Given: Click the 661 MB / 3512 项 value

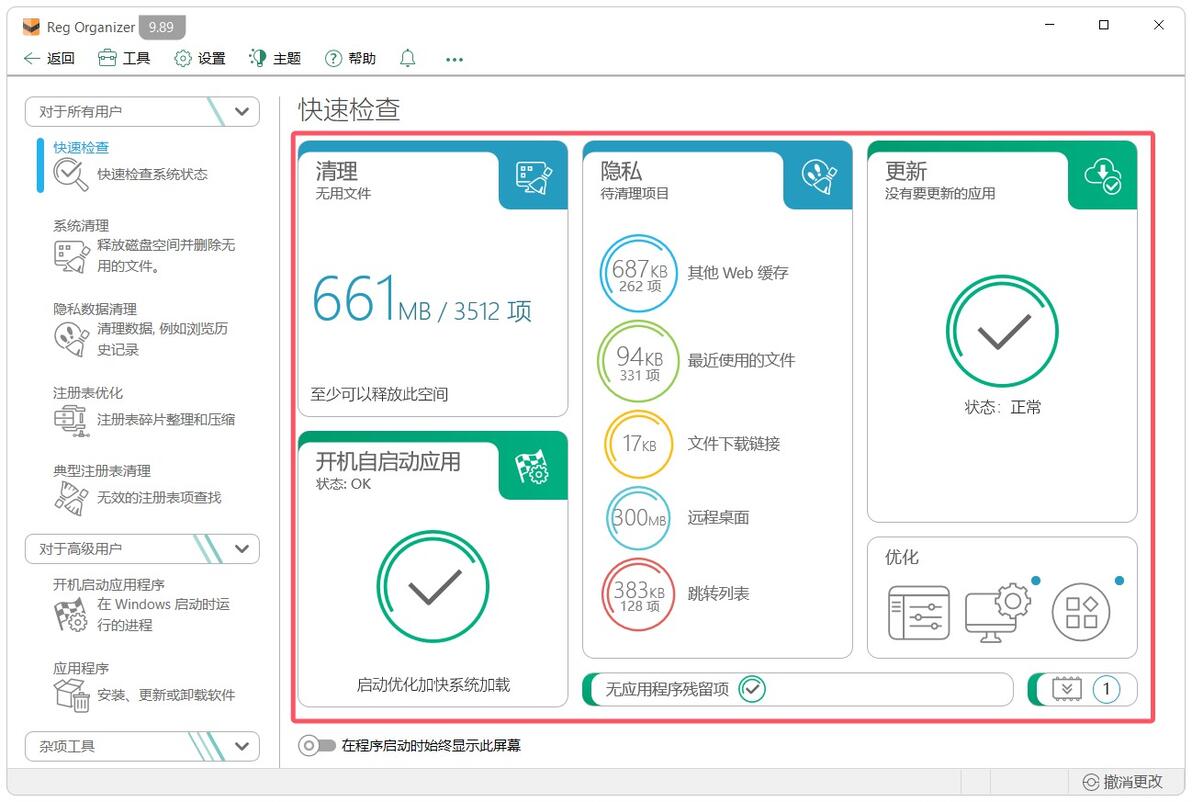Looking at the screenshot, I should (422, 300).
